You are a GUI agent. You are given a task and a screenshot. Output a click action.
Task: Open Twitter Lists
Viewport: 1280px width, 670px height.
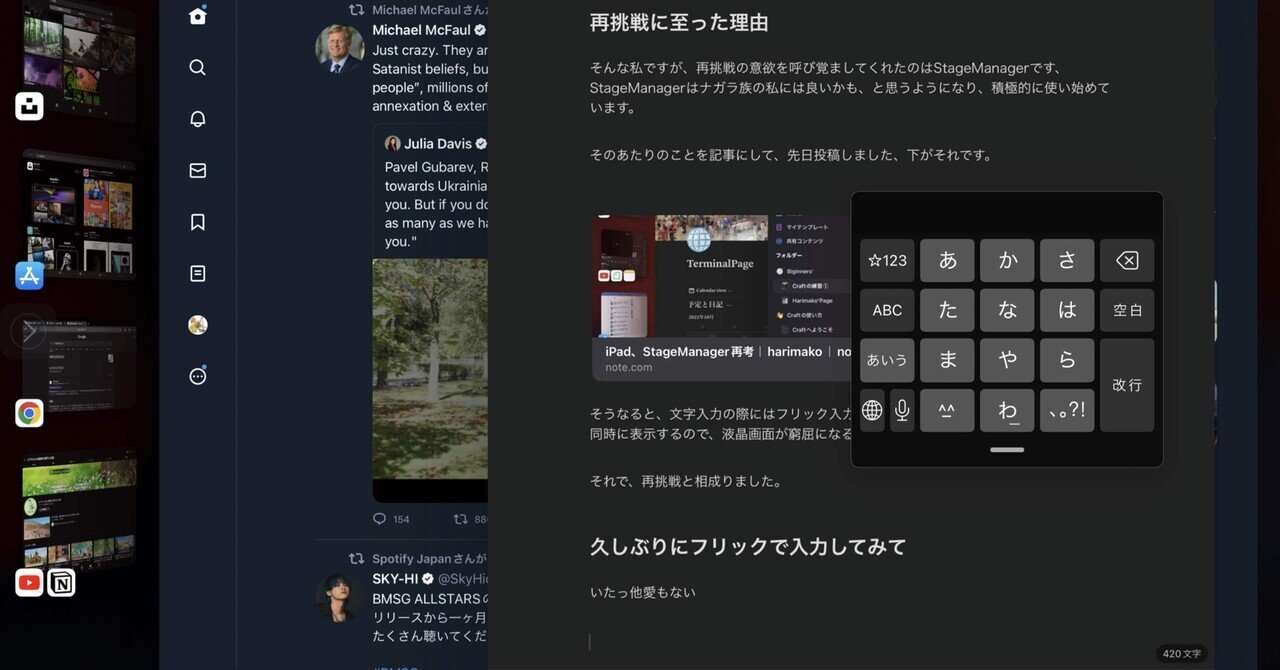[x=196, y=273]
